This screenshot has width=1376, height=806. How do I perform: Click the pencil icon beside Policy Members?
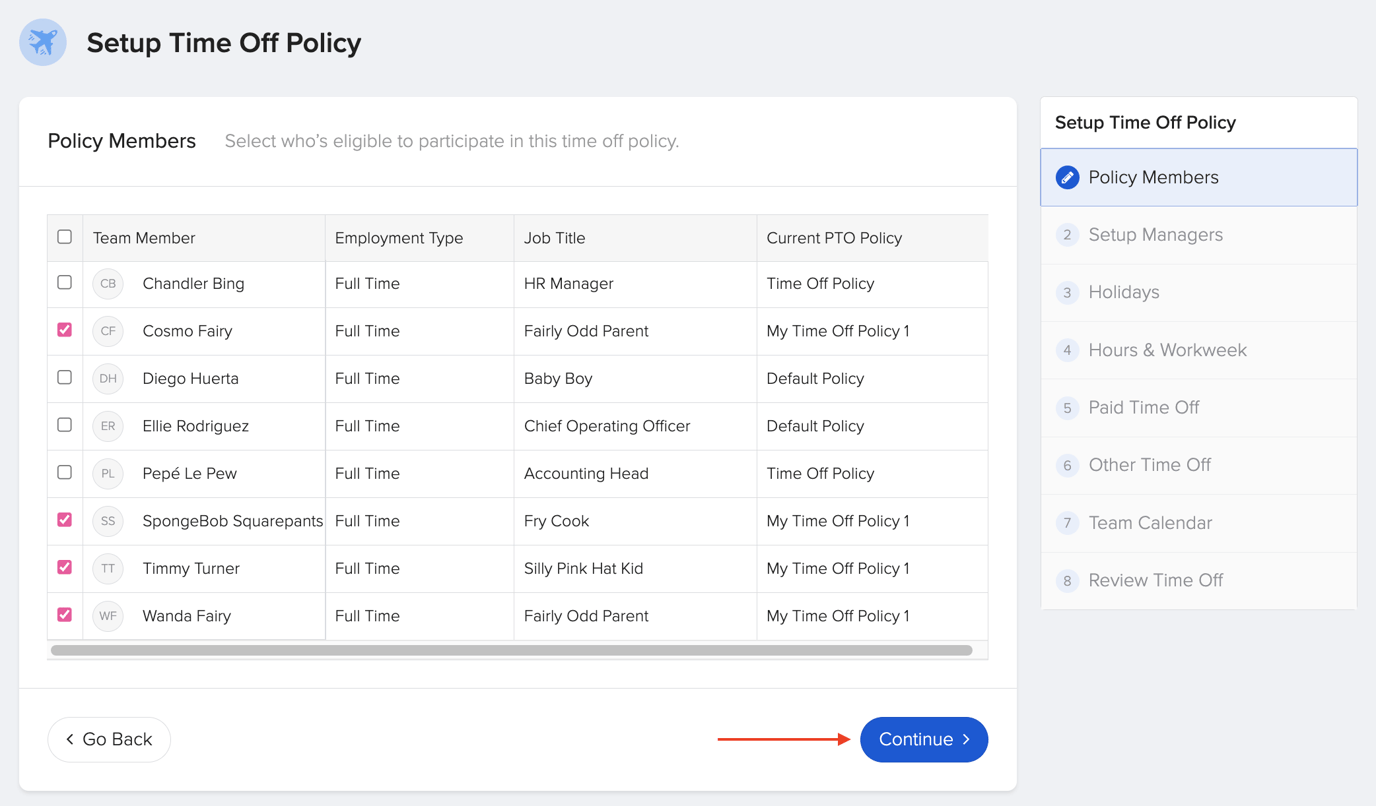[1067, 176]
